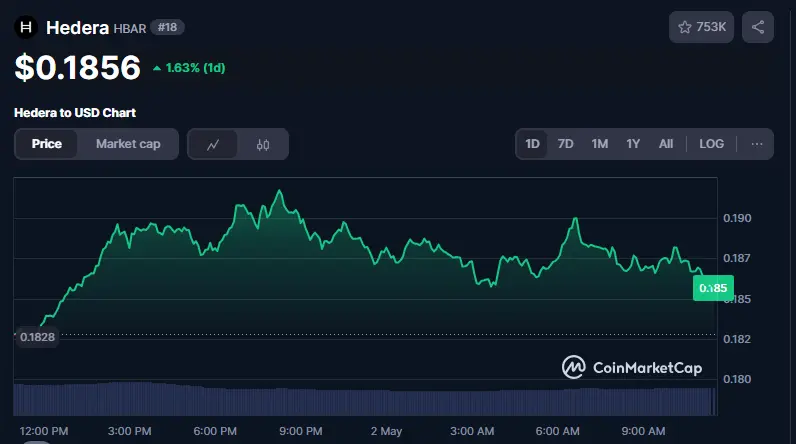Click the Hedera coin name
796x444 pixels.
(x=77, y=28)
